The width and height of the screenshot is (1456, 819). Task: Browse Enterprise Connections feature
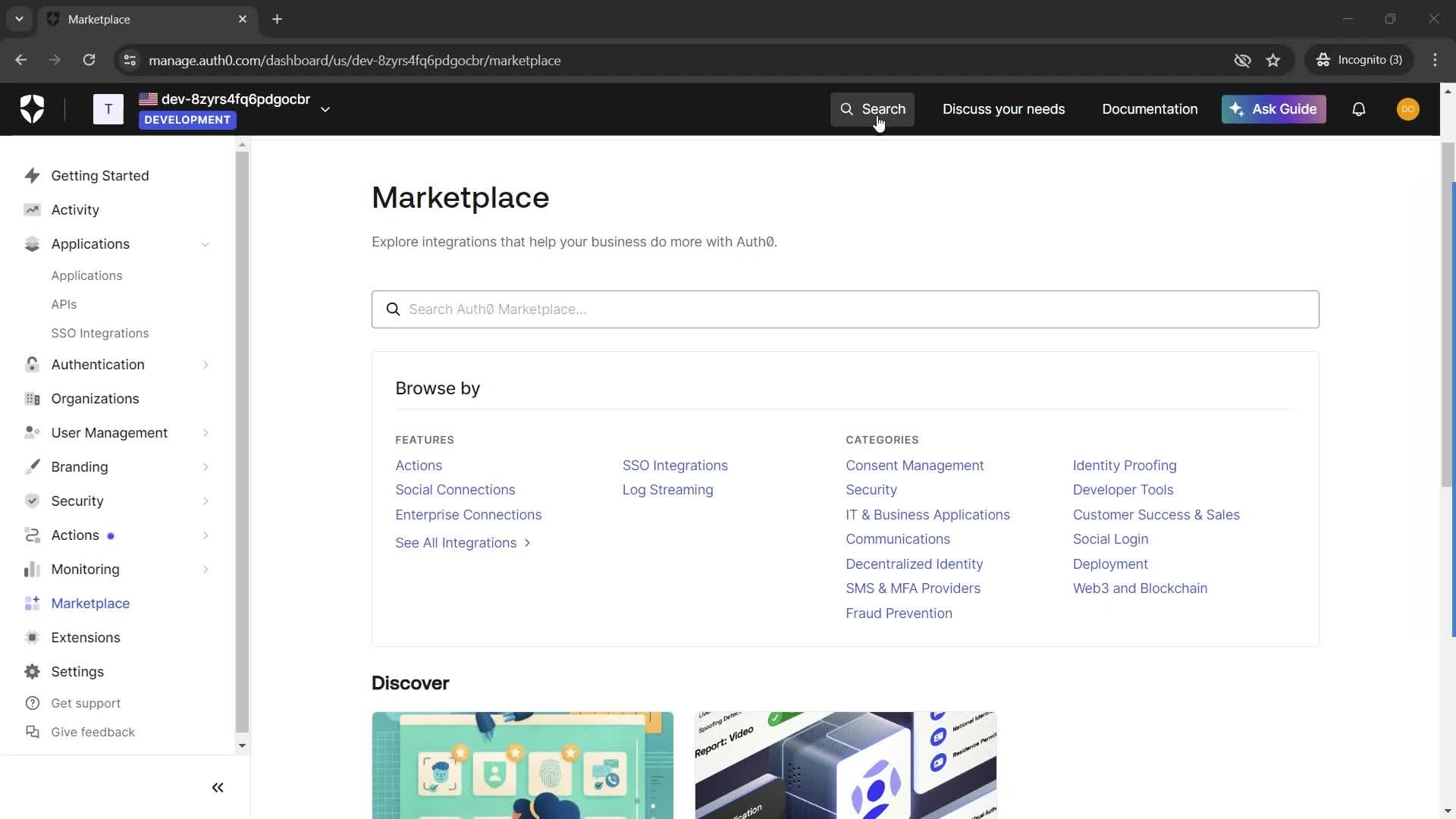468,515
